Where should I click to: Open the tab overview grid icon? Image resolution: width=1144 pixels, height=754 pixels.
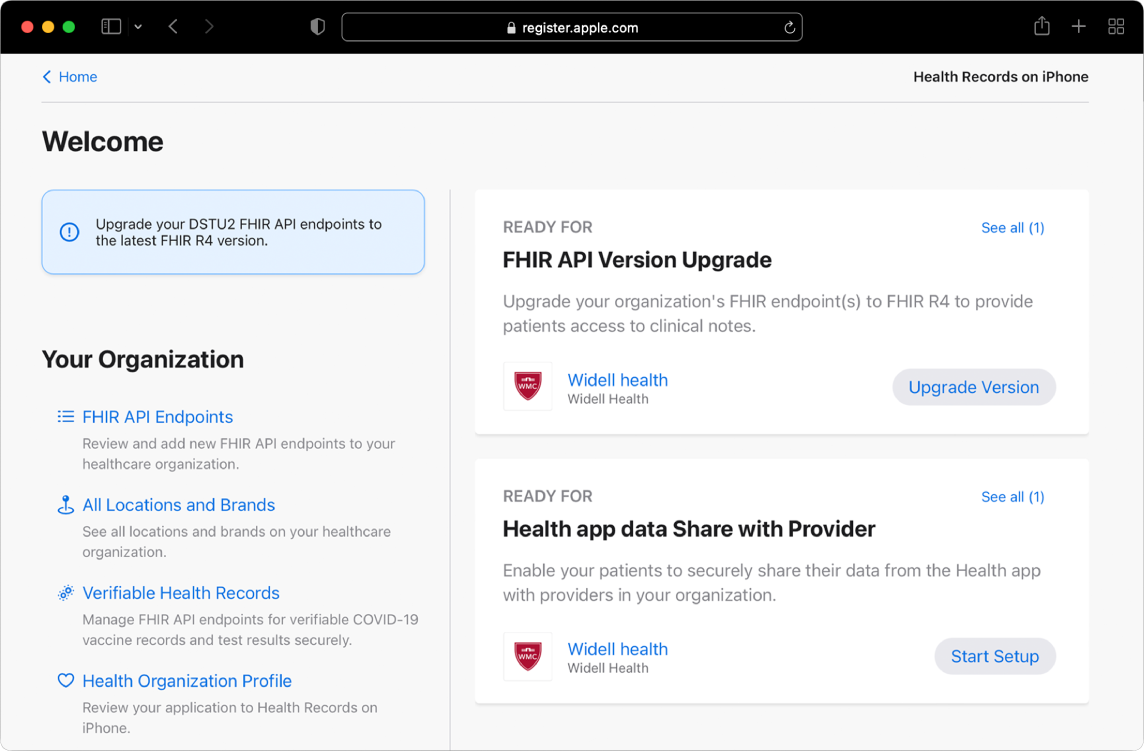(1116, 26)
